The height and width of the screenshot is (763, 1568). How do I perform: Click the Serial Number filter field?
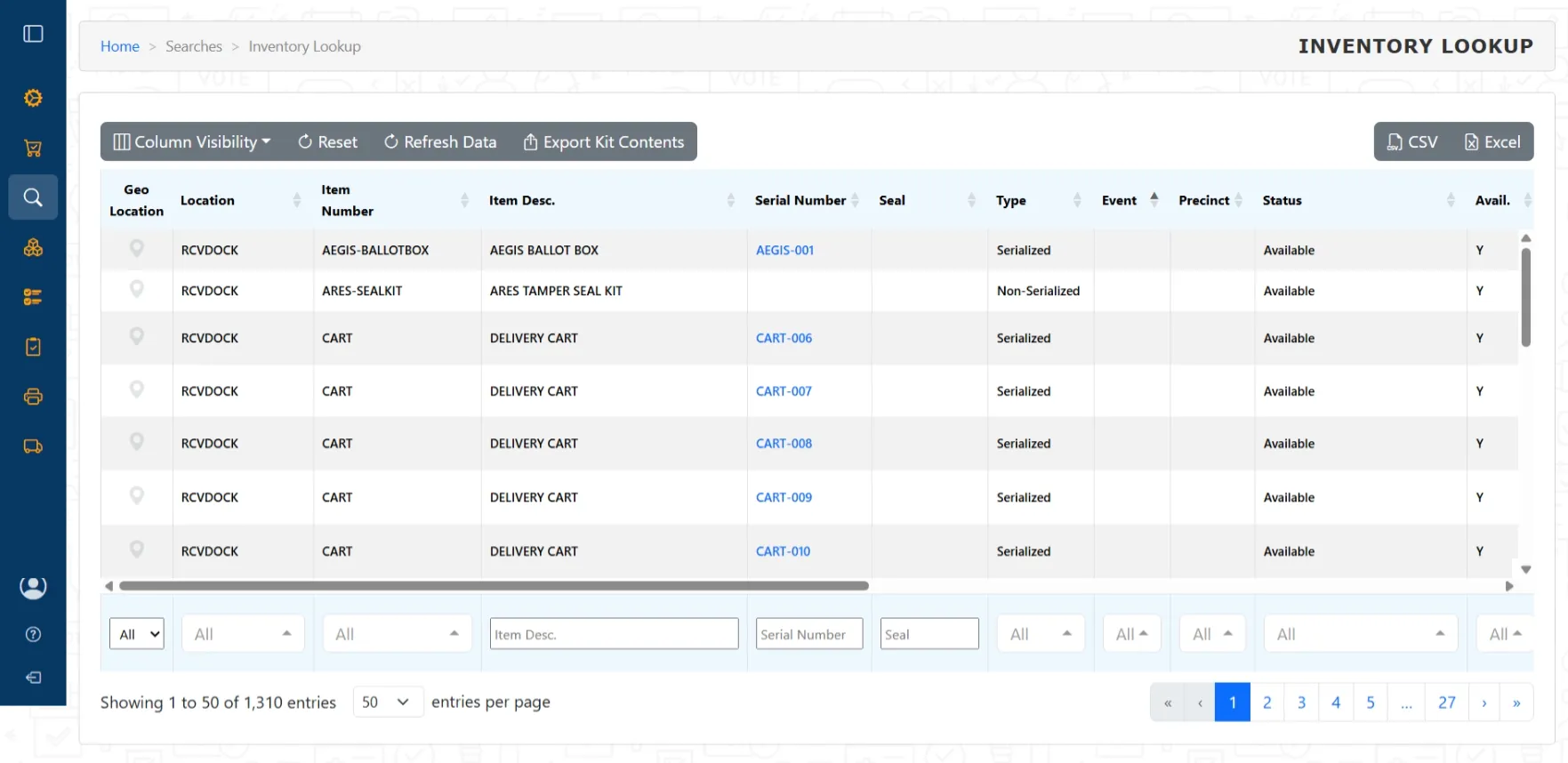(x=809, y=634)
